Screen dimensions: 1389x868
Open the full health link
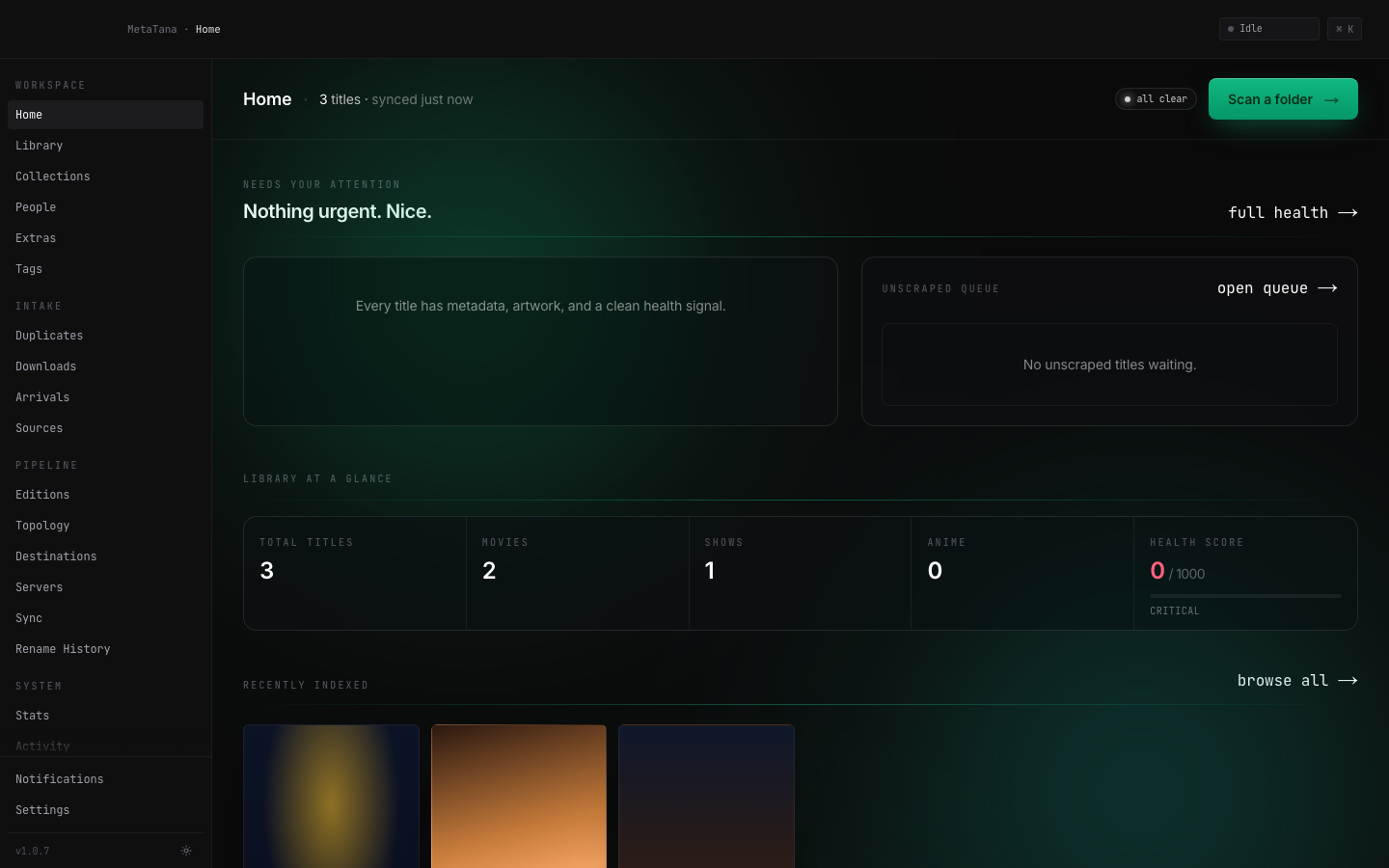(x=1293, y=212)
